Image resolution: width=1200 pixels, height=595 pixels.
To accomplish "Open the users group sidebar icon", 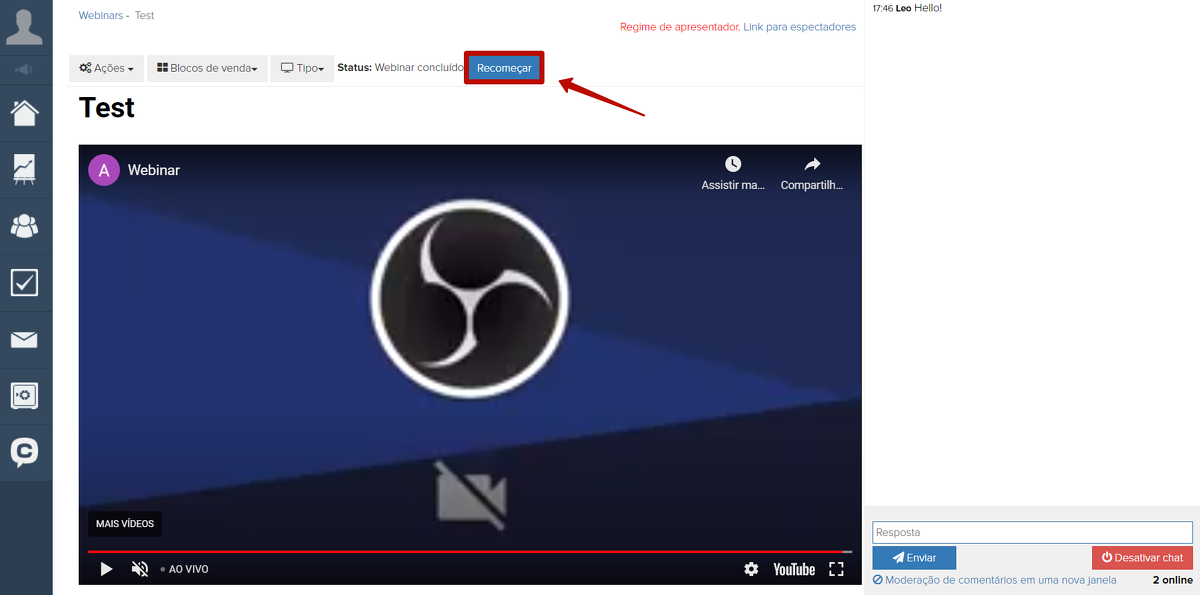I will 24,226.
